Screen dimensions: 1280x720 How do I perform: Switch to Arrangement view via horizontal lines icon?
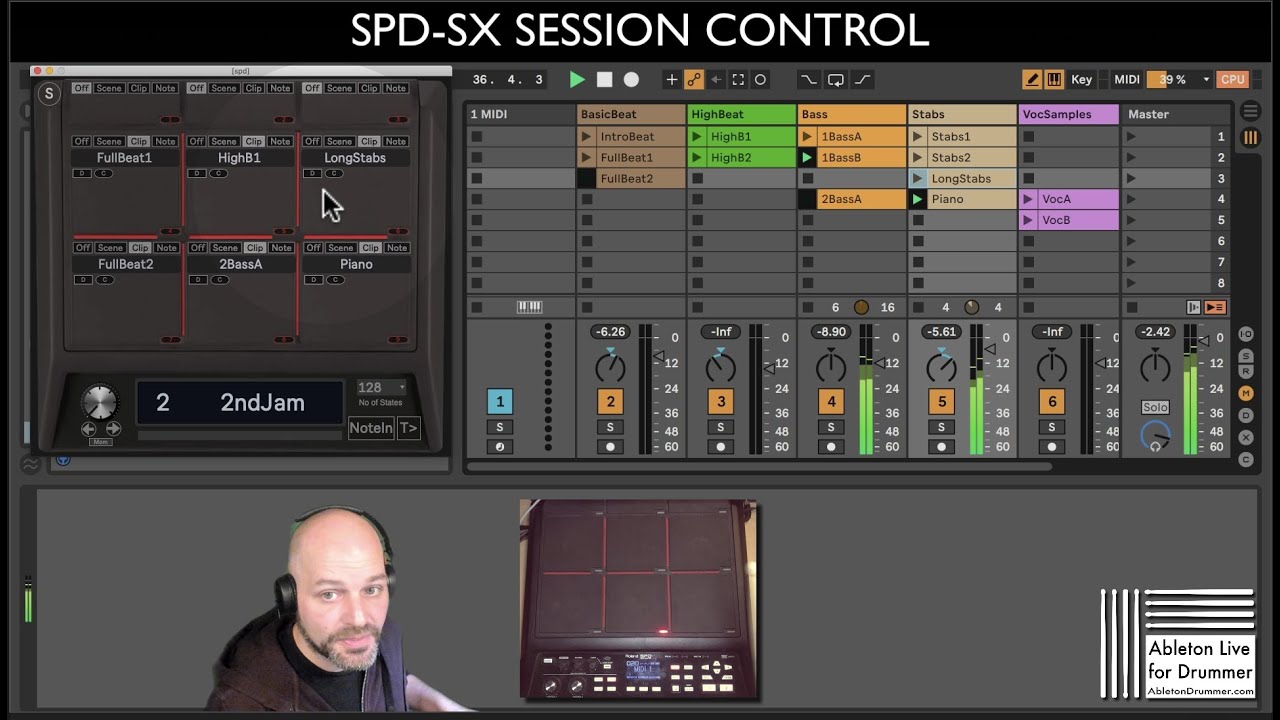(1250, 111)
